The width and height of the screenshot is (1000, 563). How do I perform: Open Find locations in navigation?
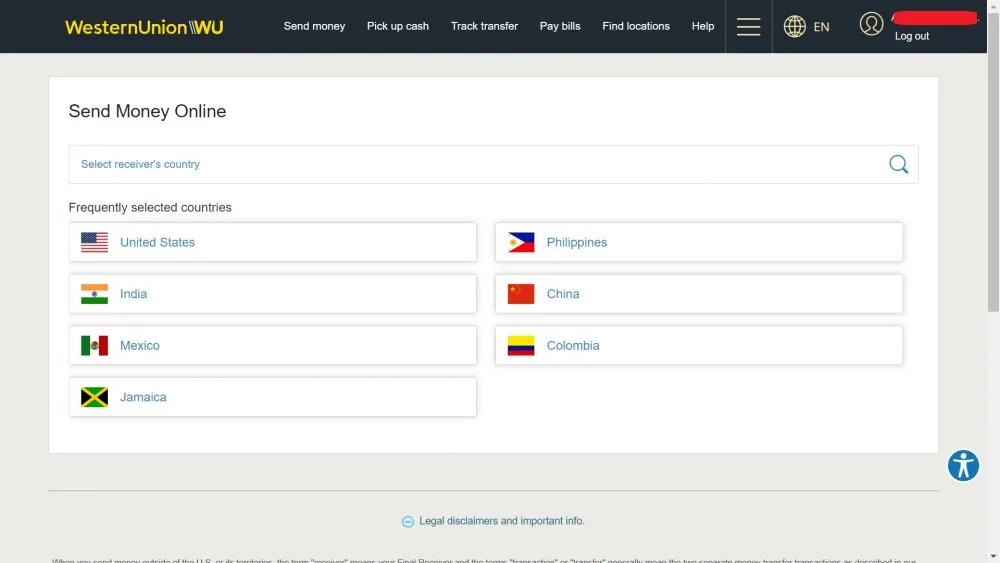636,26
